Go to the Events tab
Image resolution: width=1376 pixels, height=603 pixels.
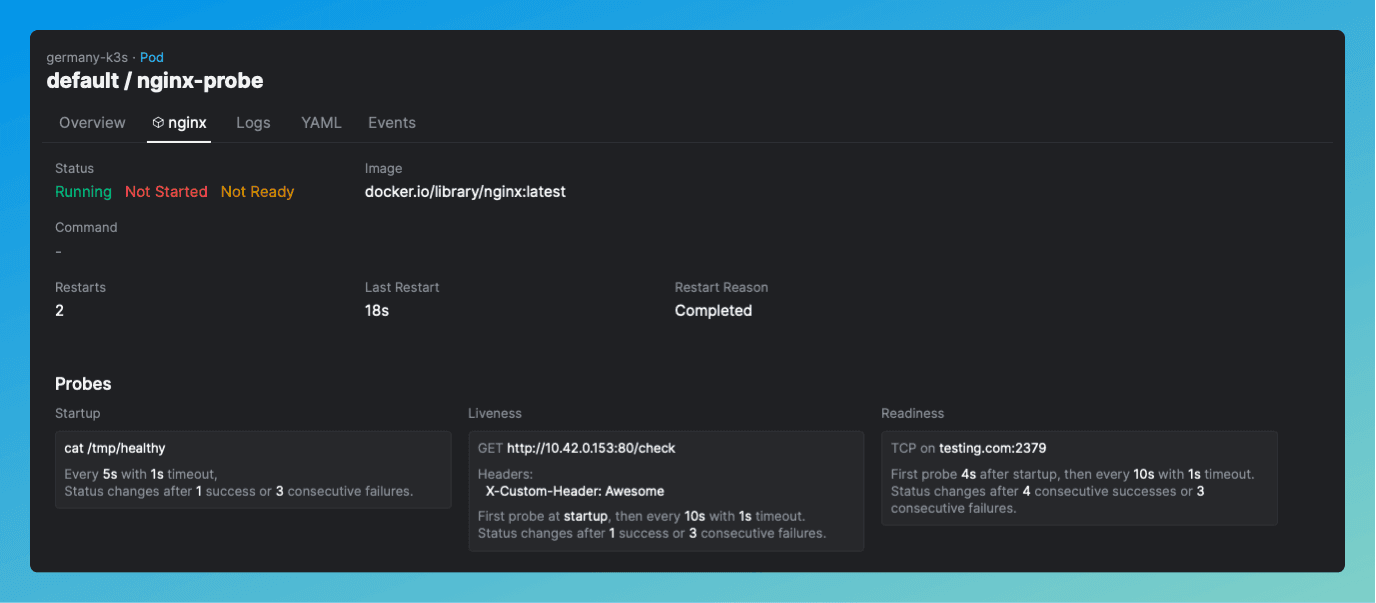[x=392, y=123]
